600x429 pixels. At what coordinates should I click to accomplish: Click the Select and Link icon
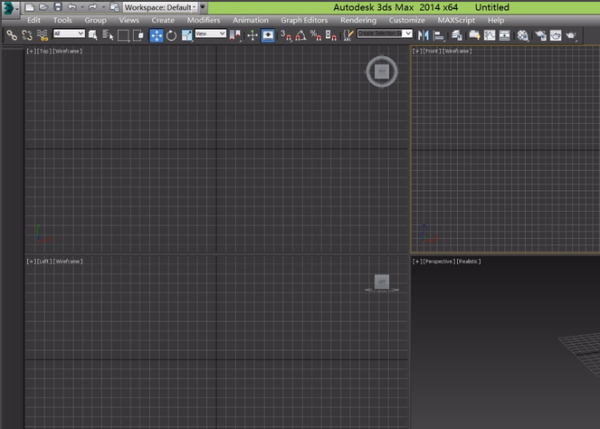point(12,36)
